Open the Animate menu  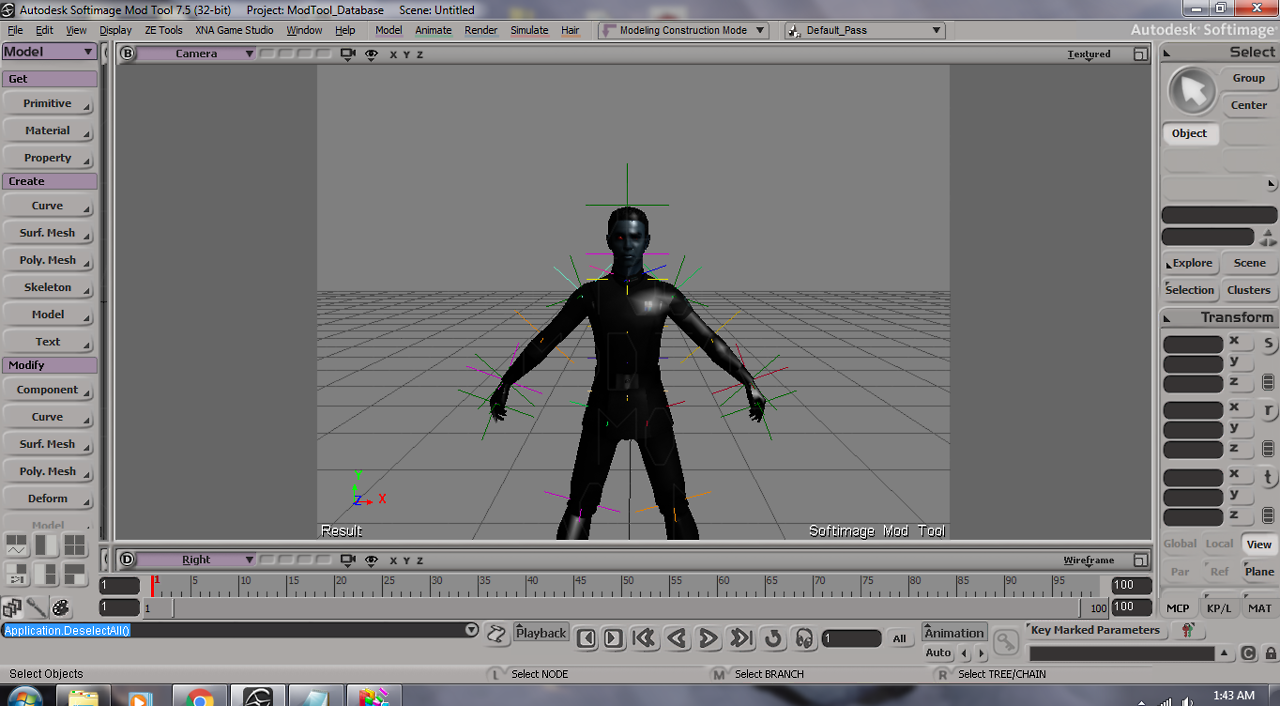tap(433, 30)
